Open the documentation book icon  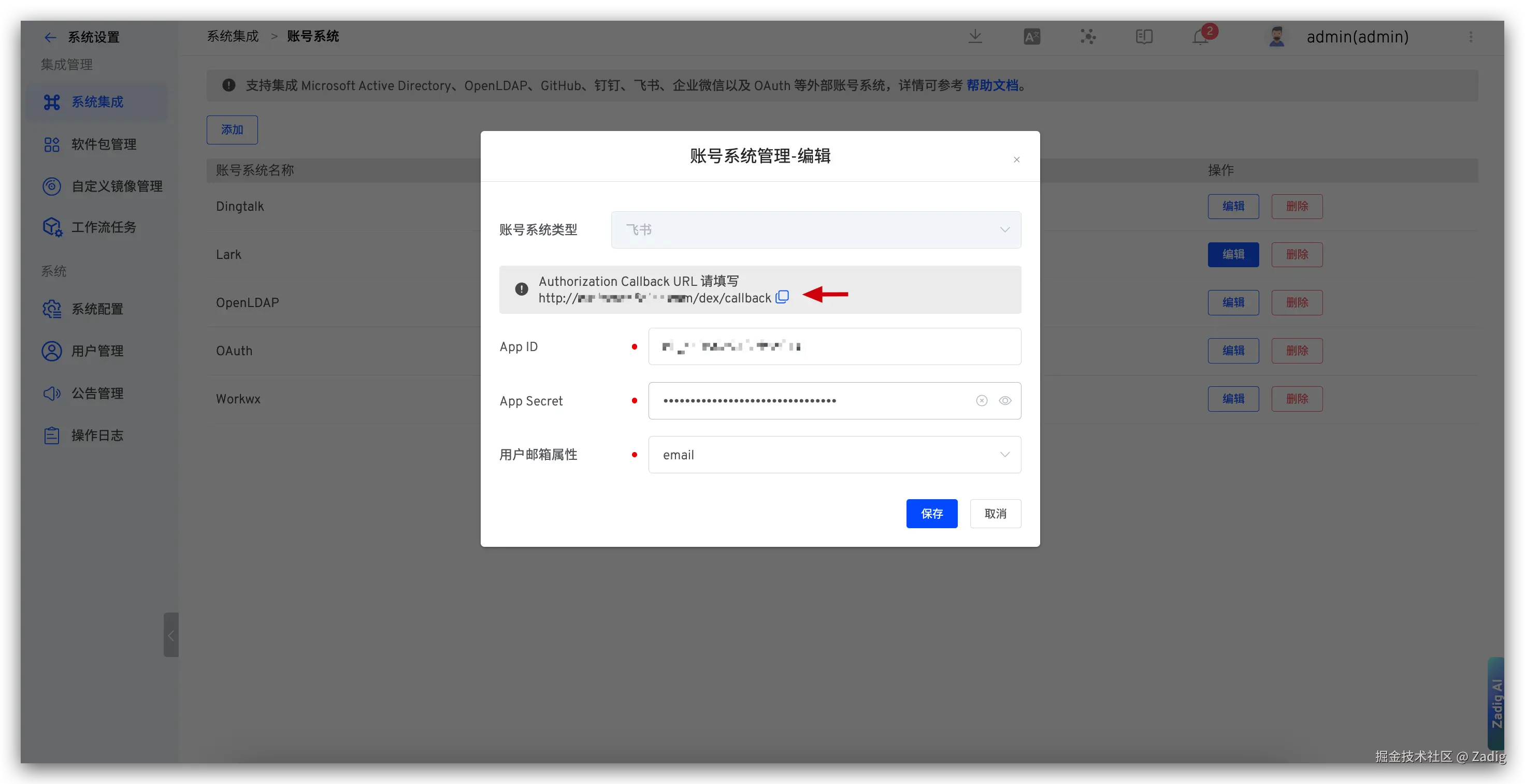pos(1144,37)
